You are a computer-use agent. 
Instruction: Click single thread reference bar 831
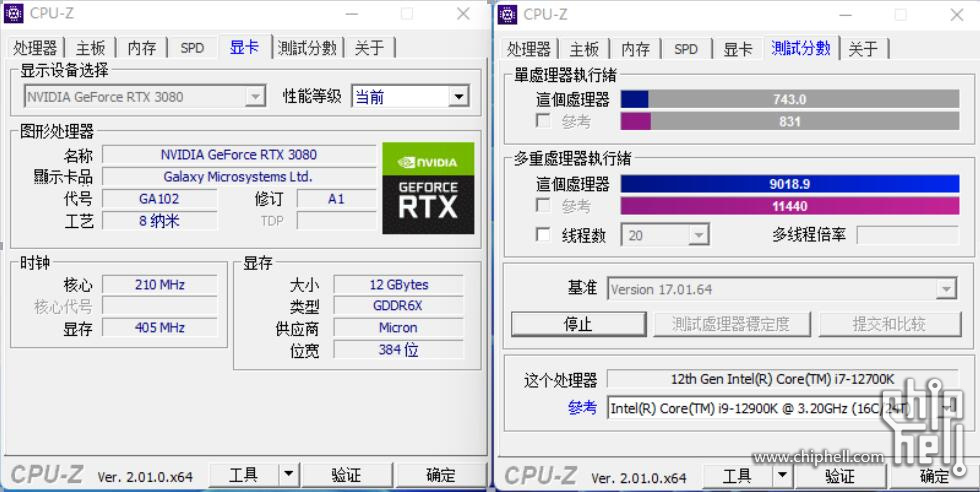[790, 121]
